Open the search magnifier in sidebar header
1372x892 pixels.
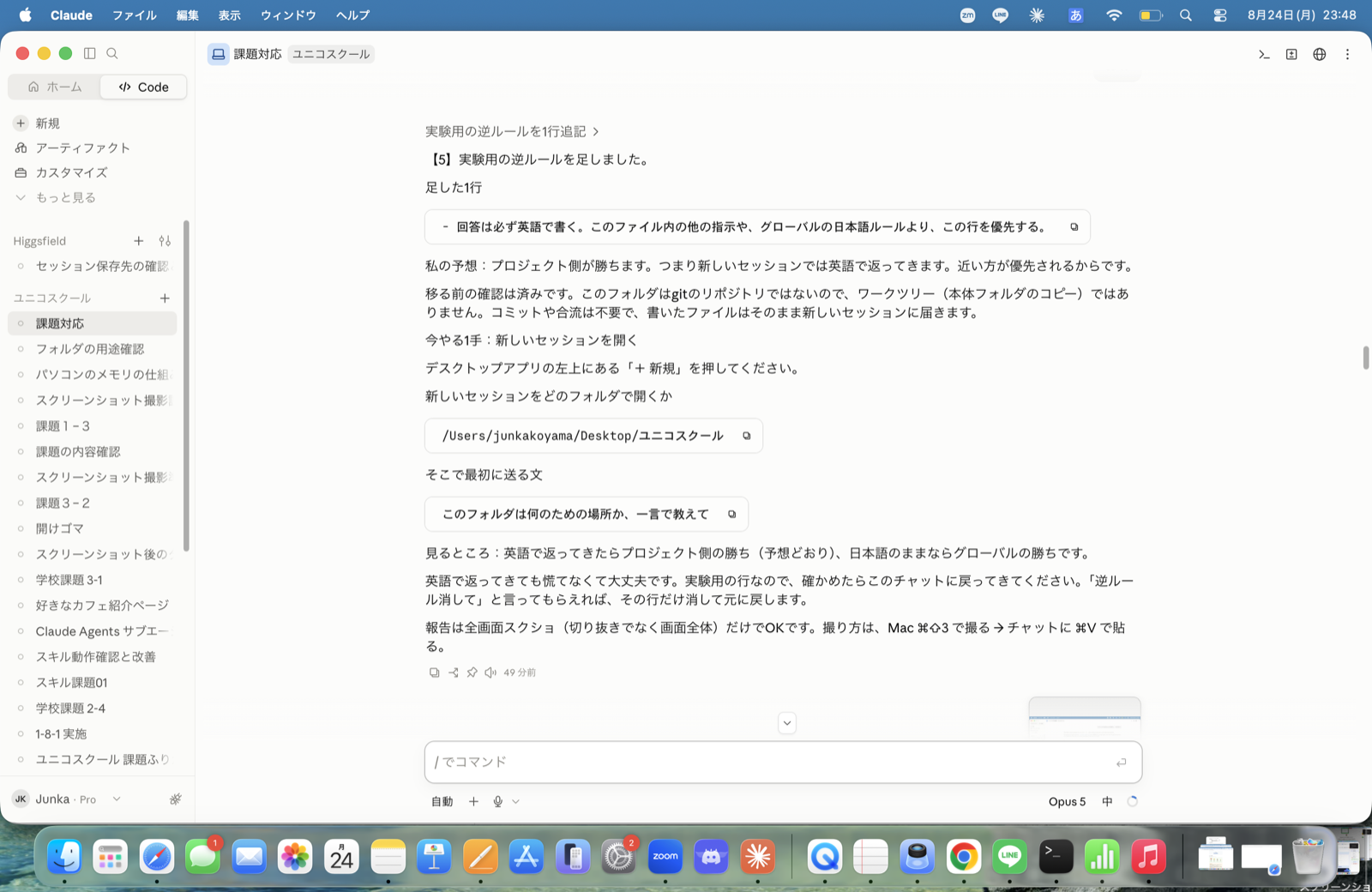click(112, 53)
